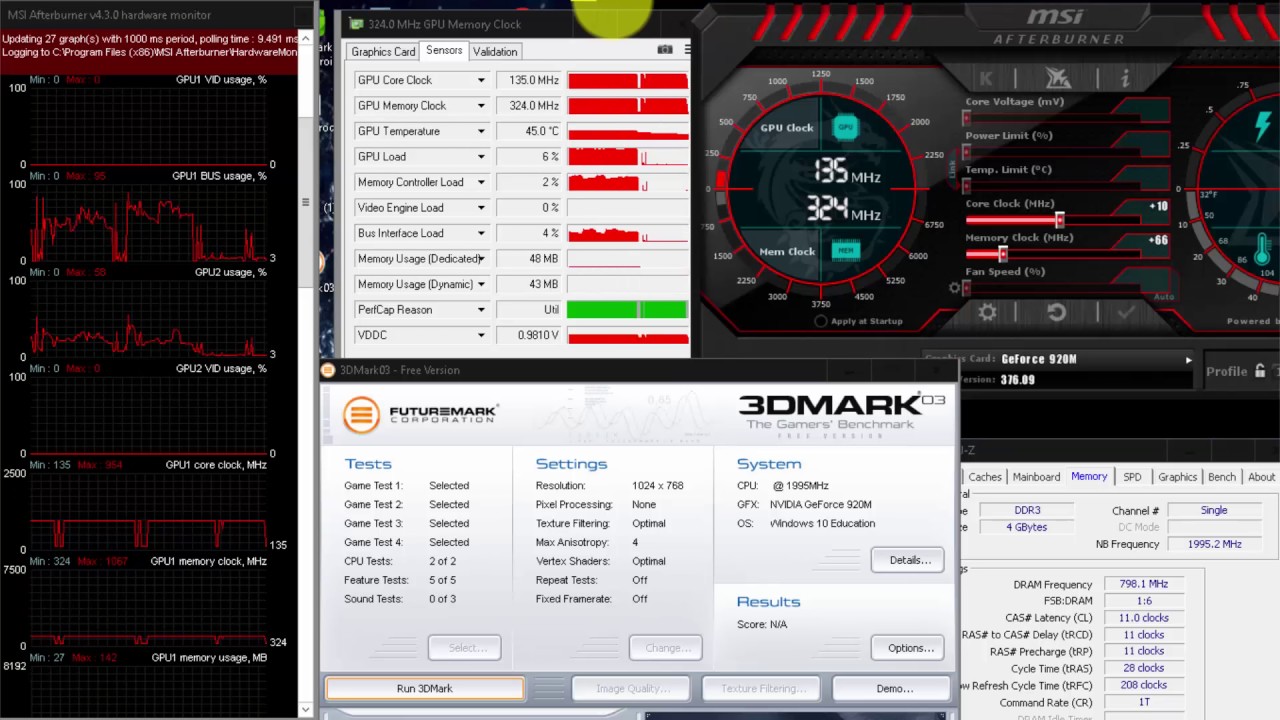Screen dimensions: 1280x720
Task: Toggle fan speed Auto mode
Action: pos(1163,297)
